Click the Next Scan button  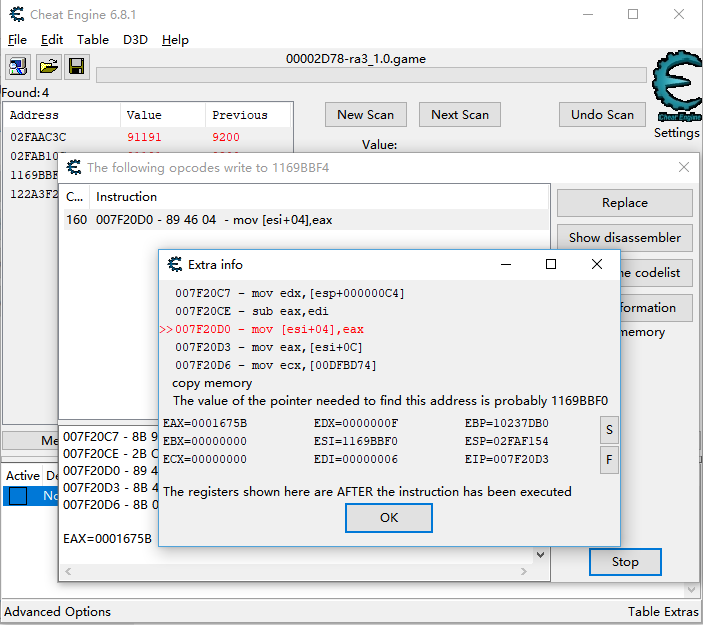click(460, 115)
